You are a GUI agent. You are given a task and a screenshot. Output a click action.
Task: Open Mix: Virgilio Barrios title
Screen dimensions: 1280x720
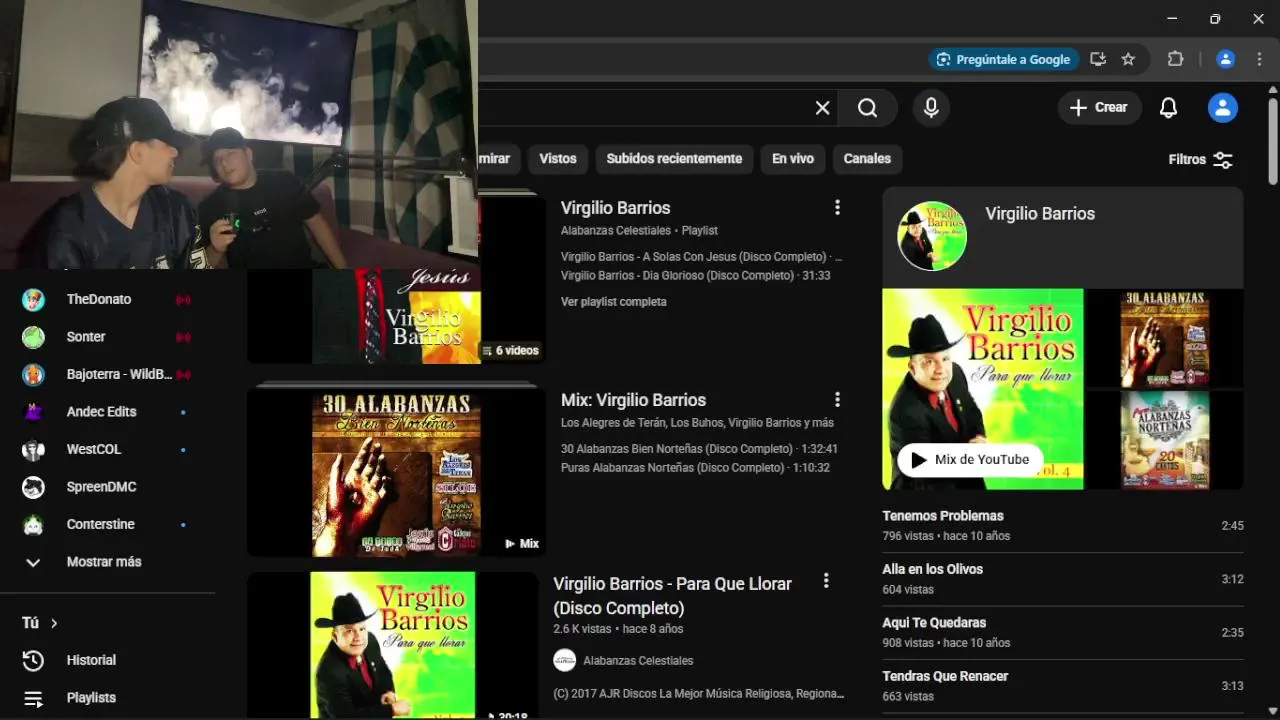(633, 400)
